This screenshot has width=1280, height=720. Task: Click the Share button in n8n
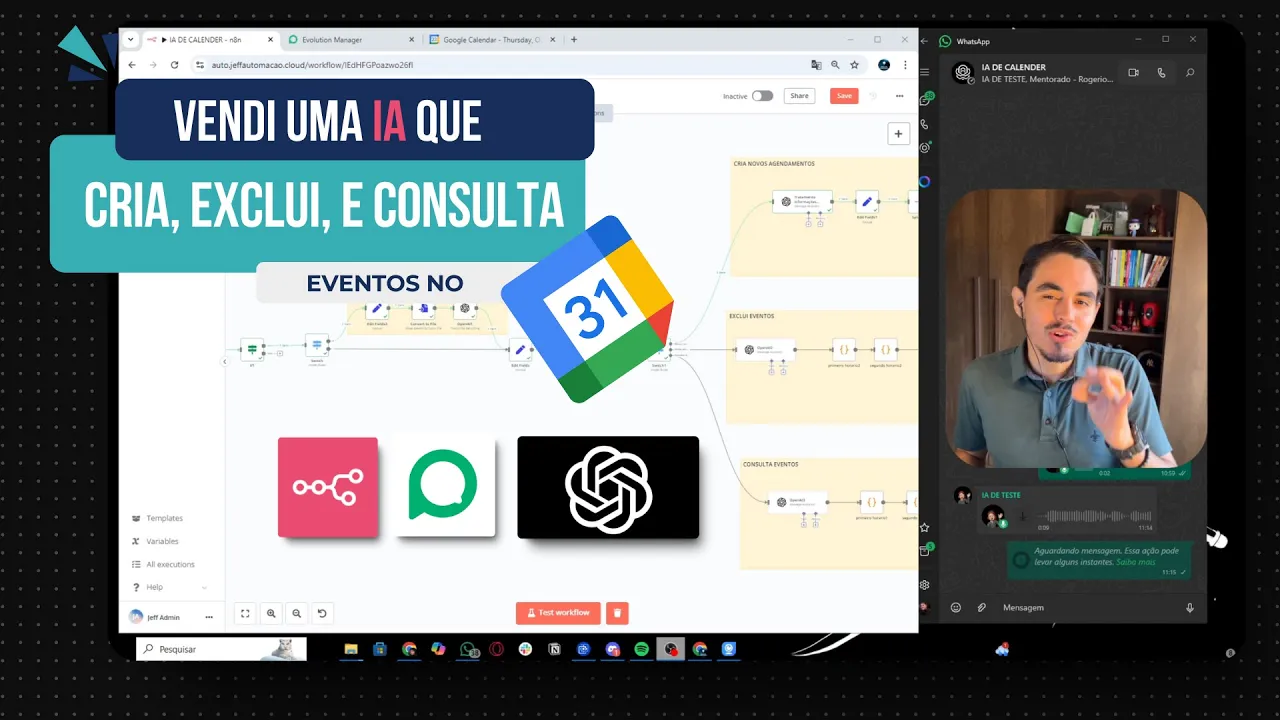coord(799,96)
